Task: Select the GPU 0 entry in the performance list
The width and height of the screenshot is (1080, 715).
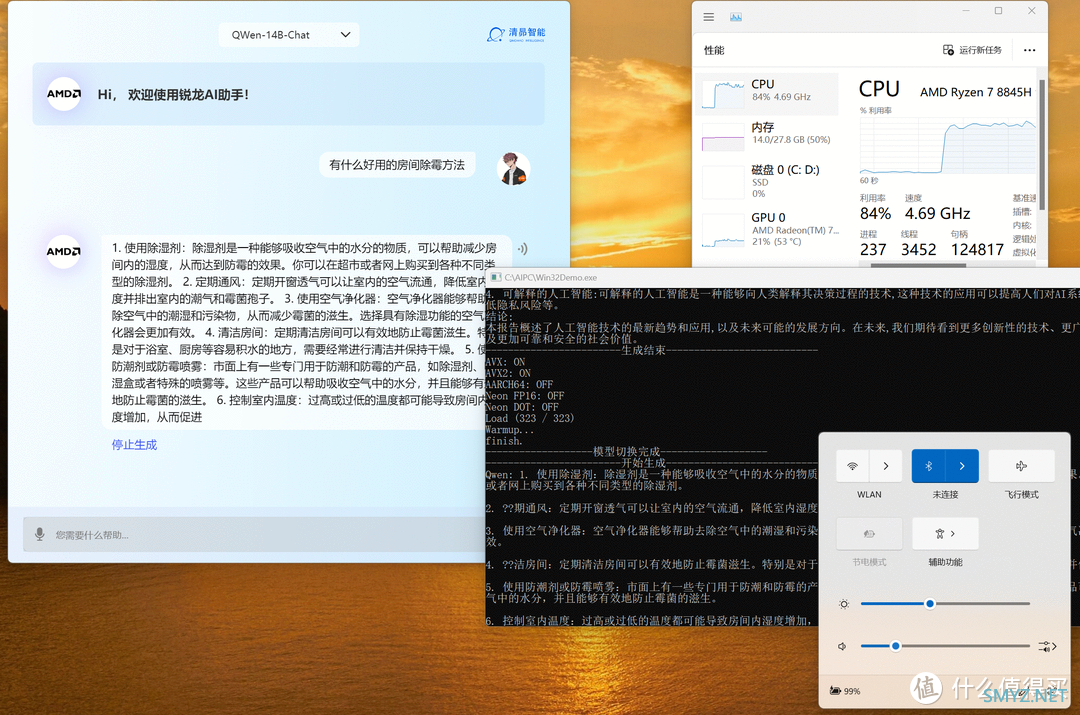Action: pos(768,229)
